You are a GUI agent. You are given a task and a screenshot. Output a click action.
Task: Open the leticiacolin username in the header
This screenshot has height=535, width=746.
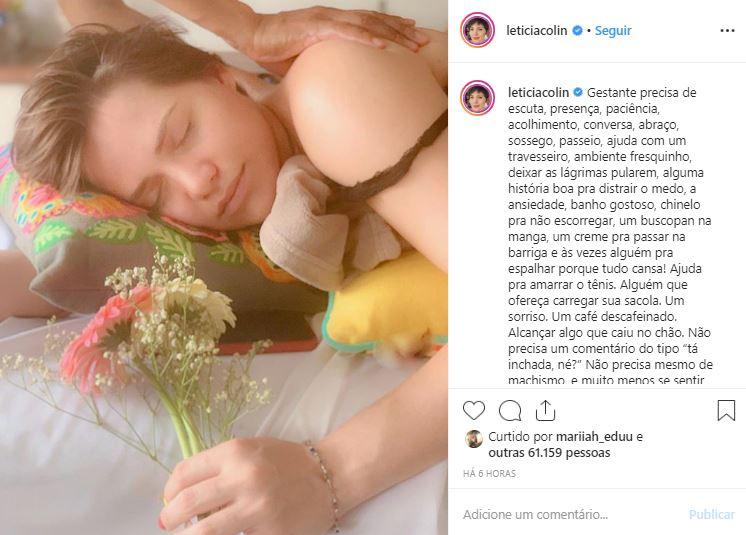[537, 30]
